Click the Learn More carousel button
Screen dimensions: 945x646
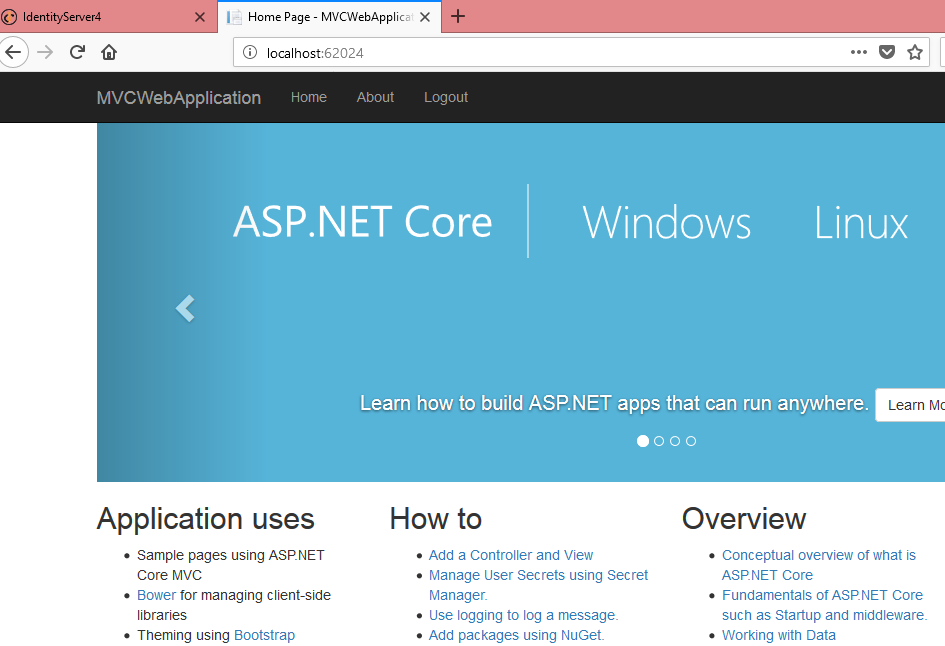tap(910, 405)
